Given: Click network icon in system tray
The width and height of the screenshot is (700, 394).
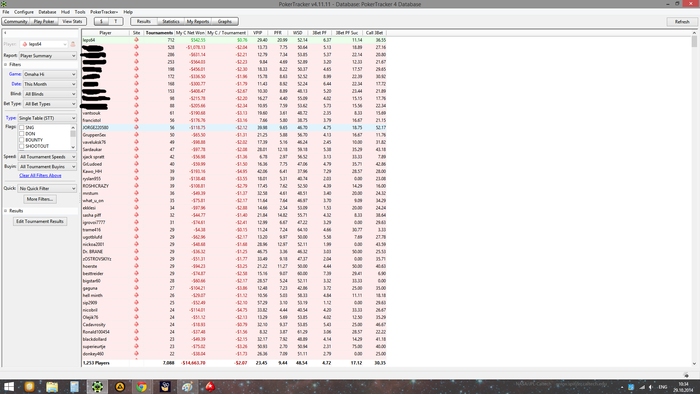Looking at the screenshot, I should coord(642,387).
